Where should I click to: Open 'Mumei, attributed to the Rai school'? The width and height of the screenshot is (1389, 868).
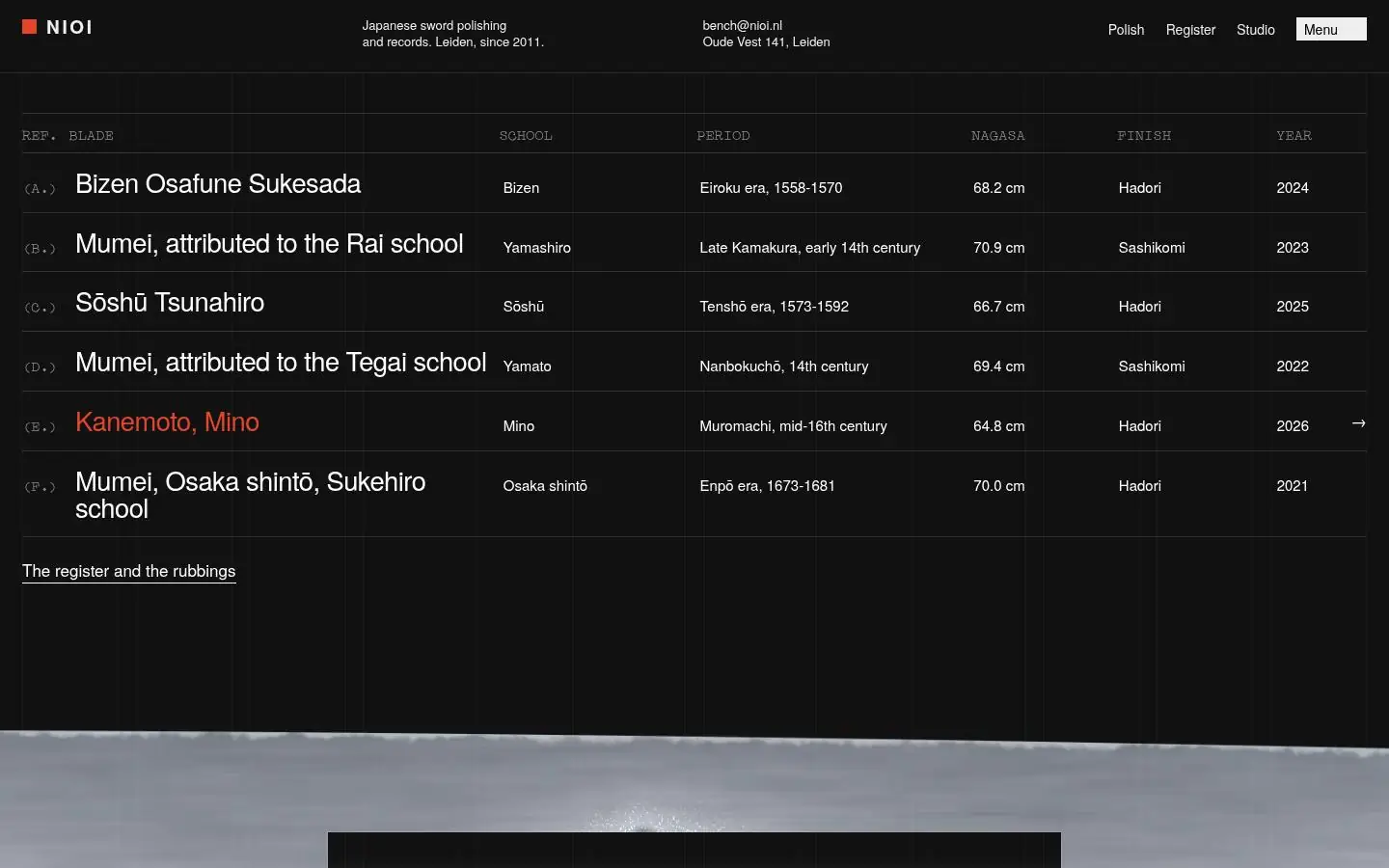[x=269, y=244]
